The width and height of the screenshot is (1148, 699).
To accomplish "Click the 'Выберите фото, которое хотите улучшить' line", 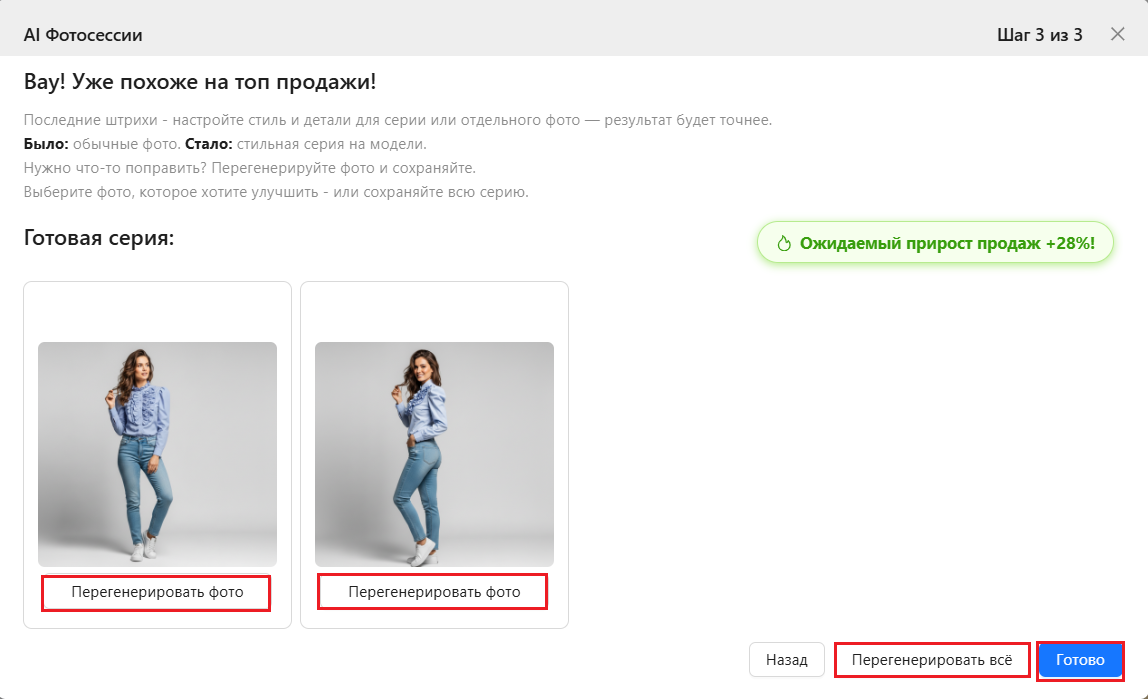I will [x=275, y=191].
